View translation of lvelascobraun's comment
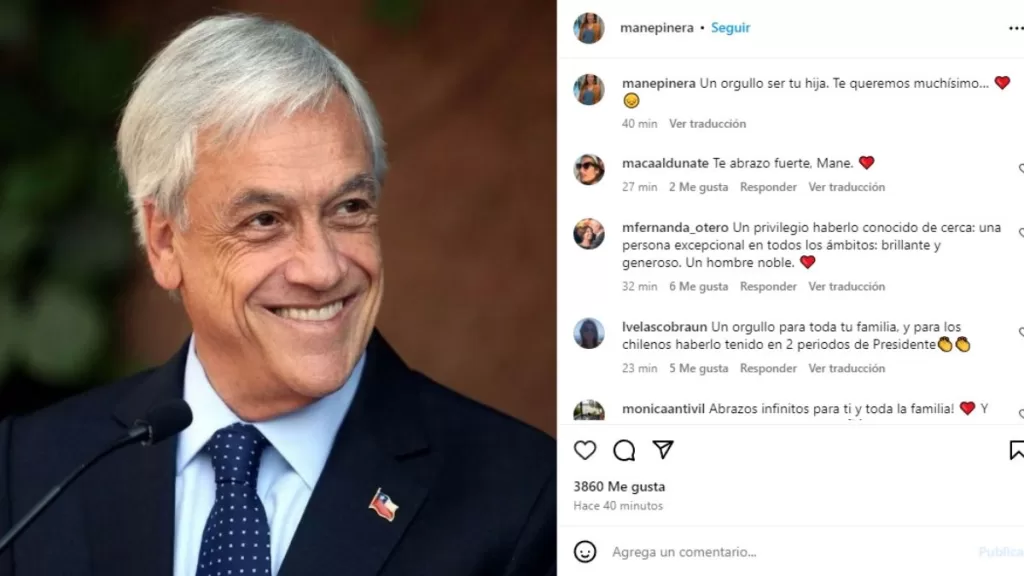Image resolution: width=1024 pixels, height=576 pixels. pos(846,368)
